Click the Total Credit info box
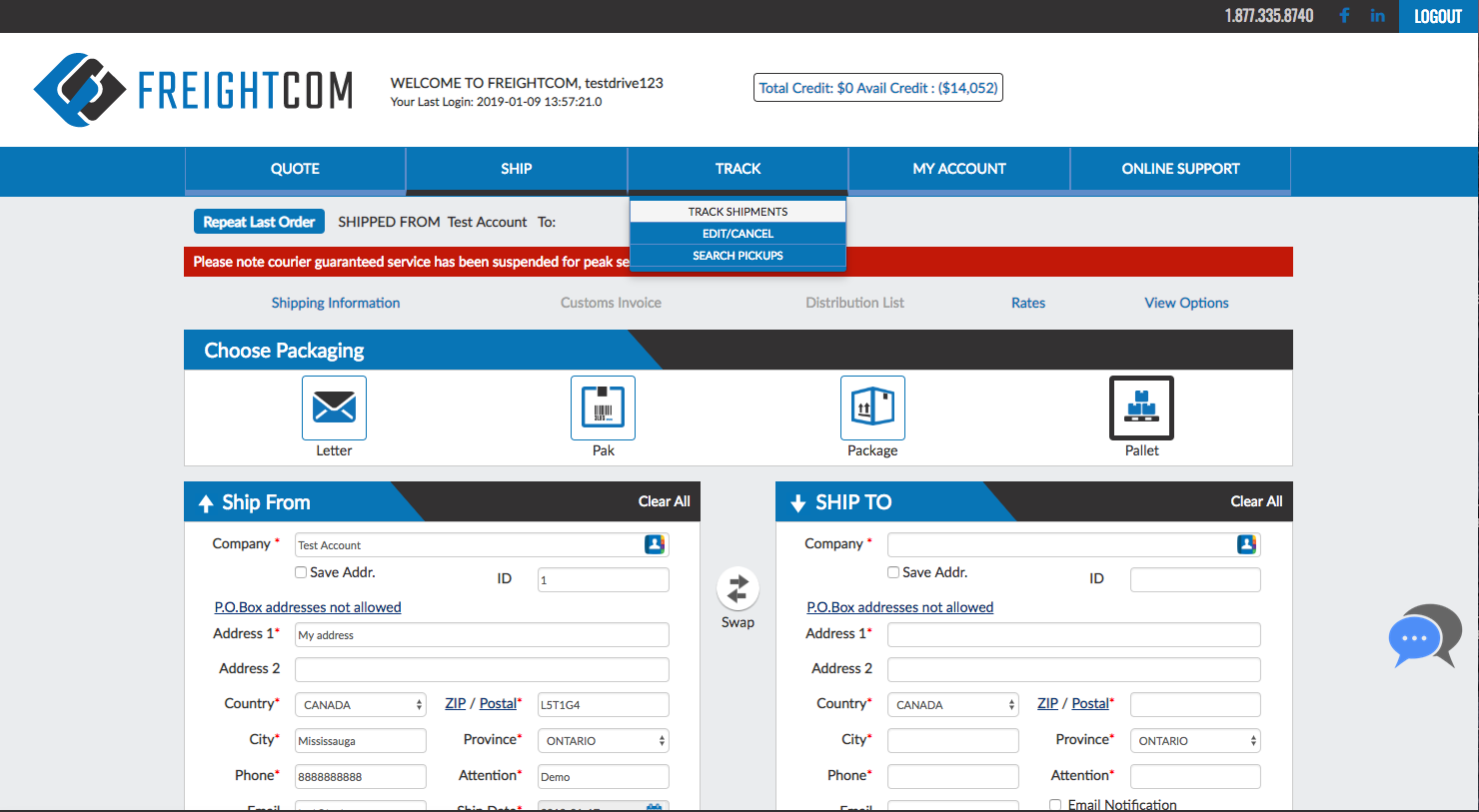Screen dimensions: 1479x812 pos(877,88)
